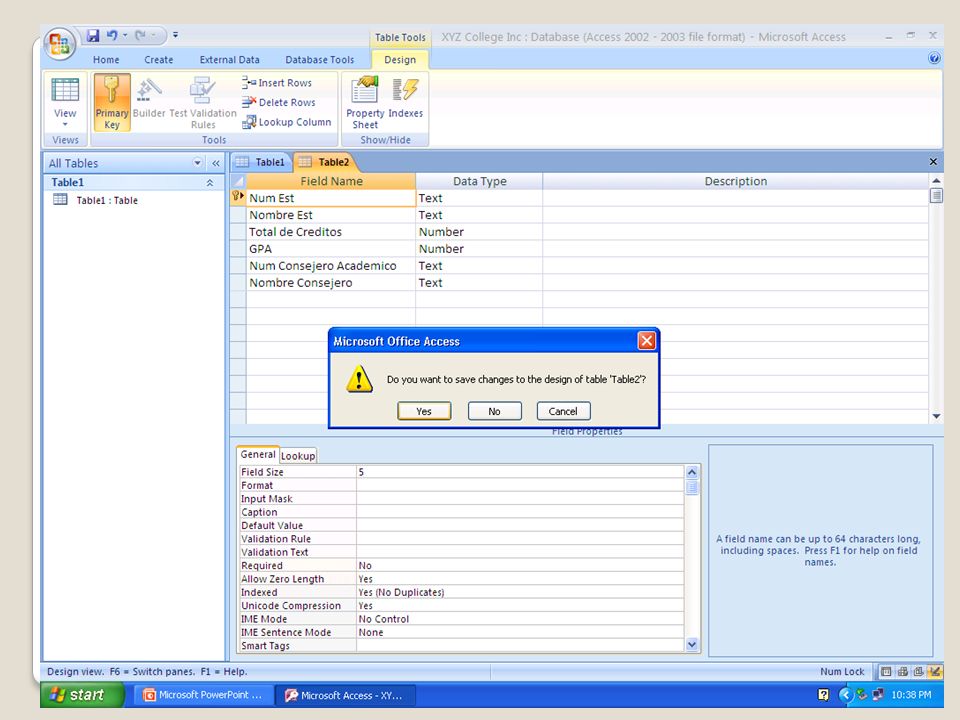960x720 pixels.
Task: Redo via the Quick Access toolbar
Action: click(140, 36)
